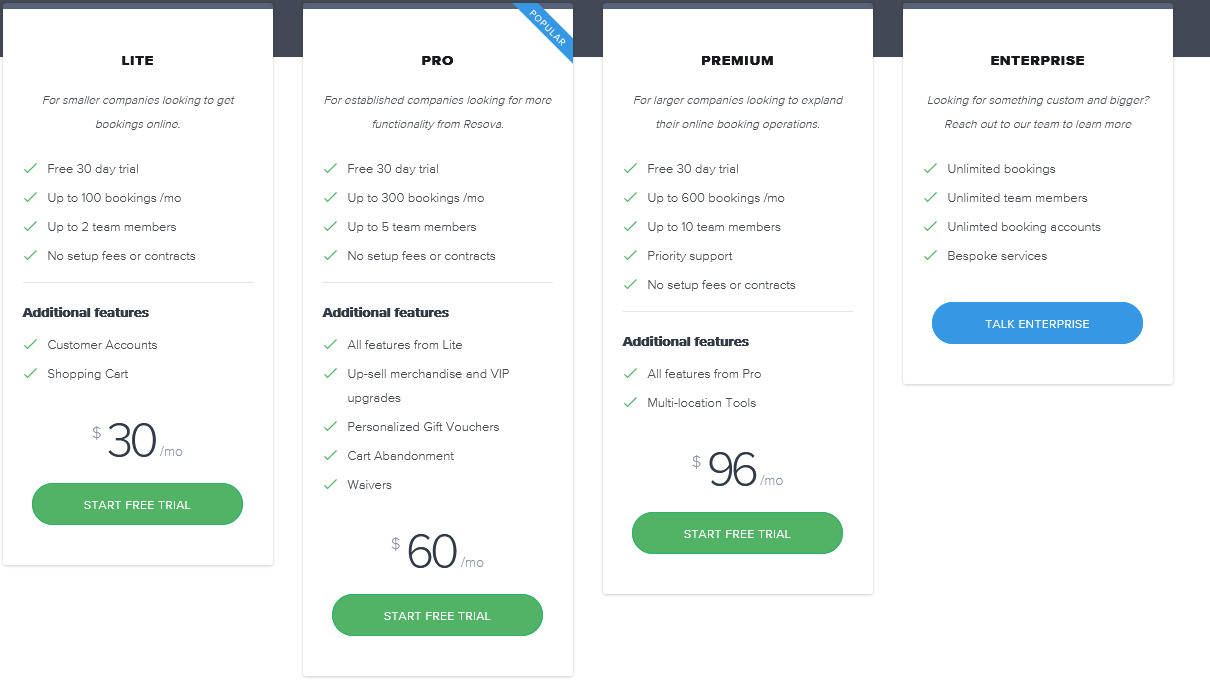
Task: Click the checkmark beside 'Free 30 day trial' under LITE
Action: point(31,169)
